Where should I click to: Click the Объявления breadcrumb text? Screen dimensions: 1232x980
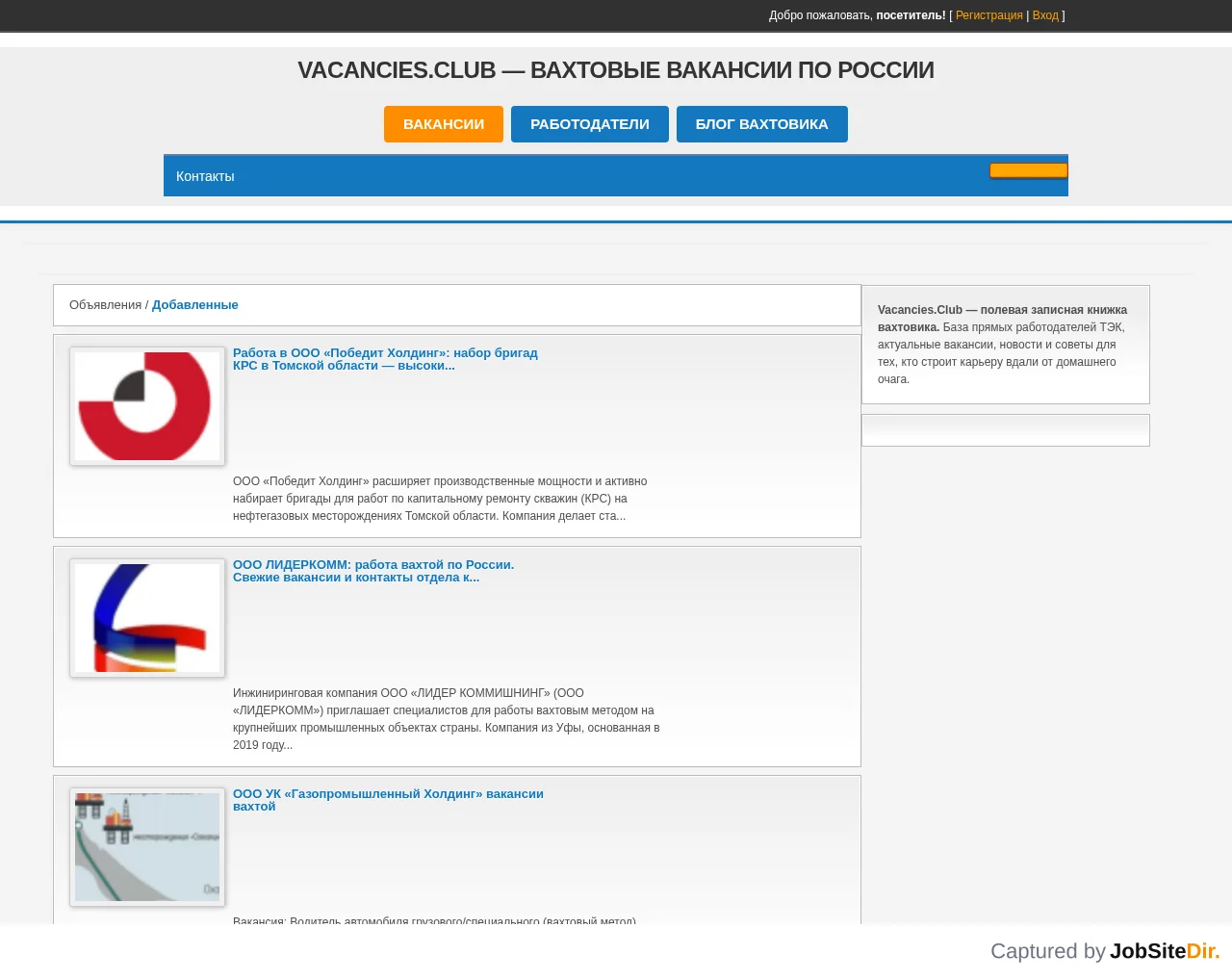pyautogui.click(x=106, y=305)
